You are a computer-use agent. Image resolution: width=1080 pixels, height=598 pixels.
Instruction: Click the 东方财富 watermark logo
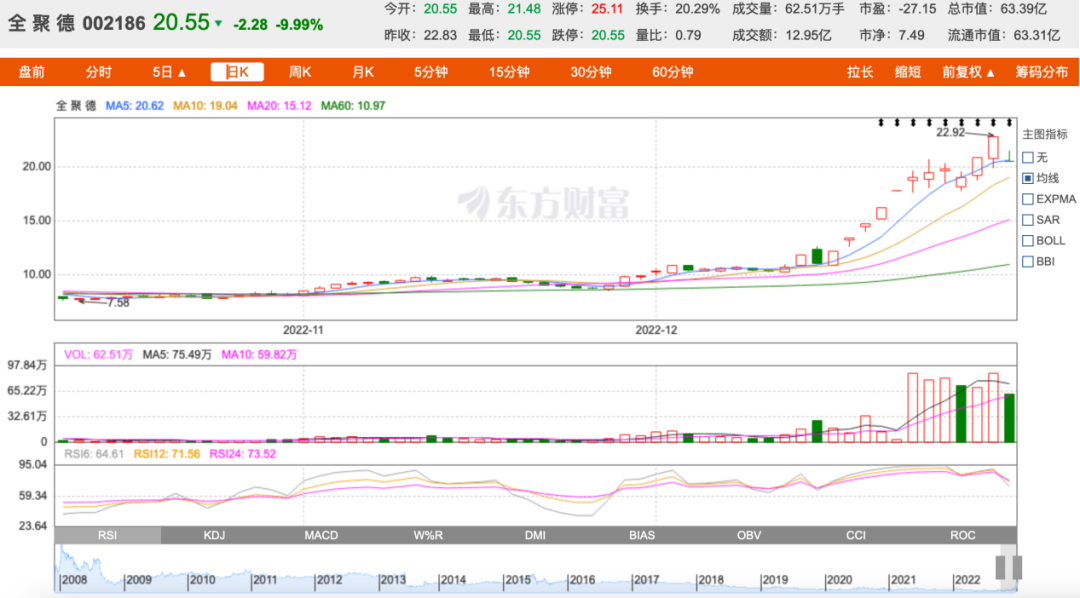(x=543, y=204)
